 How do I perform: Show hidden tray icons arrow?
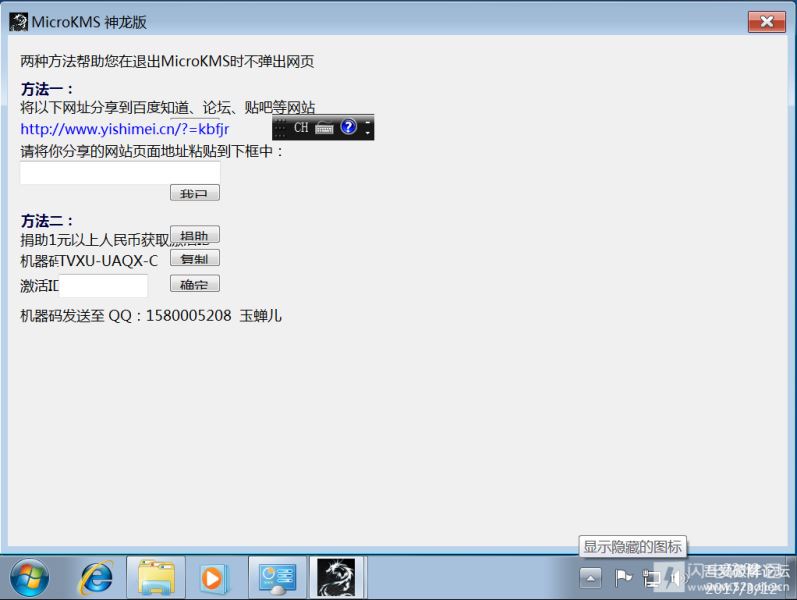click(x=590, y=578)
